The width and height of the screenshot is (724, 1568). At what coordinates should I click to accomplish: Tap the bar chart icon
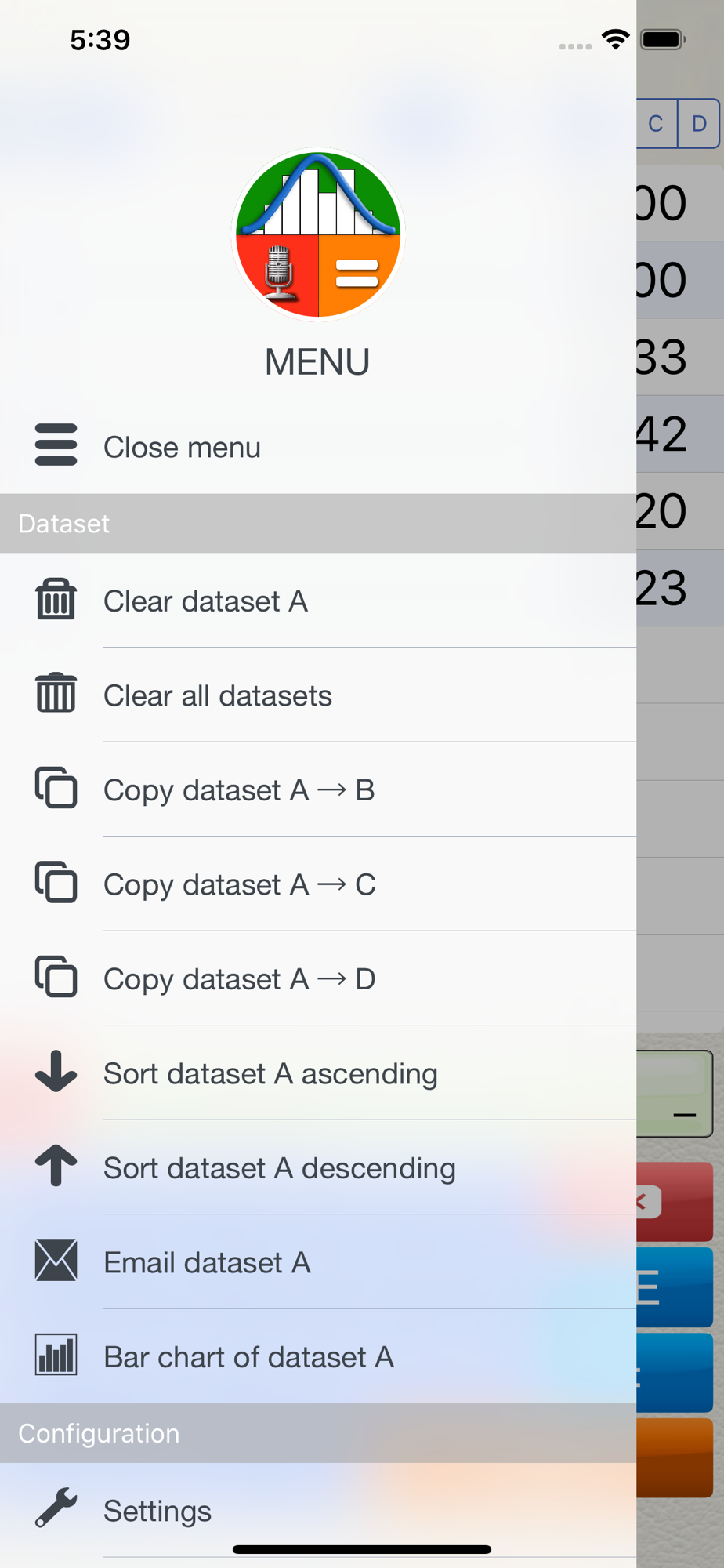[56, 1355]
